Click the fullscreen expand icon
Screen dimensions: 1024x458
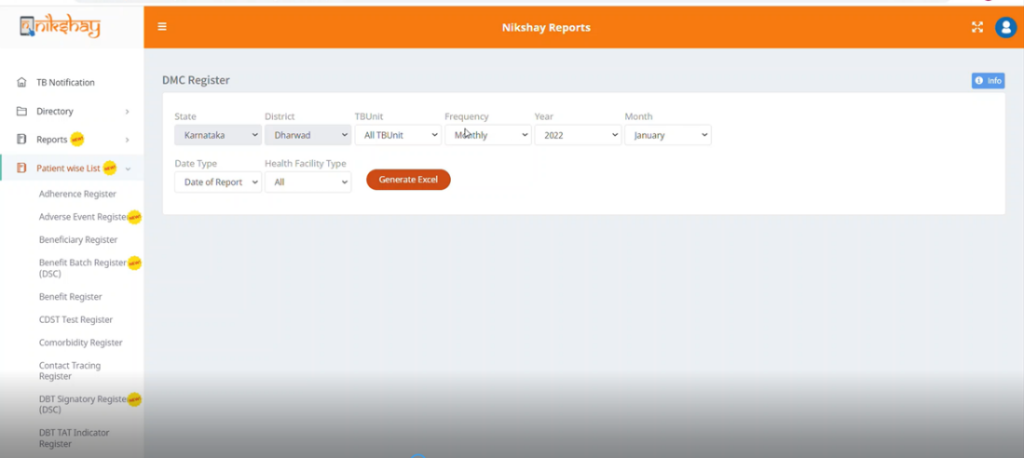click(x=977, y=27)
